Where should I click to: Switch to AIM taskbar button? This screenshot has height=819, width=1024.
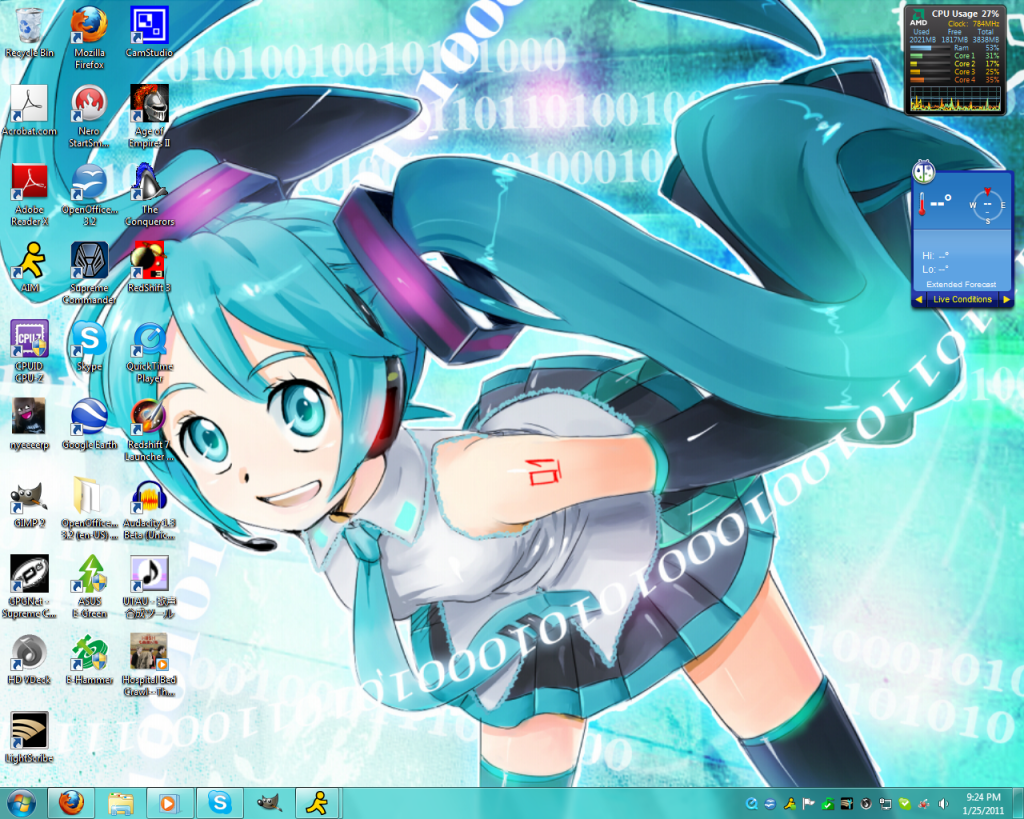click(x=318, y=803)
